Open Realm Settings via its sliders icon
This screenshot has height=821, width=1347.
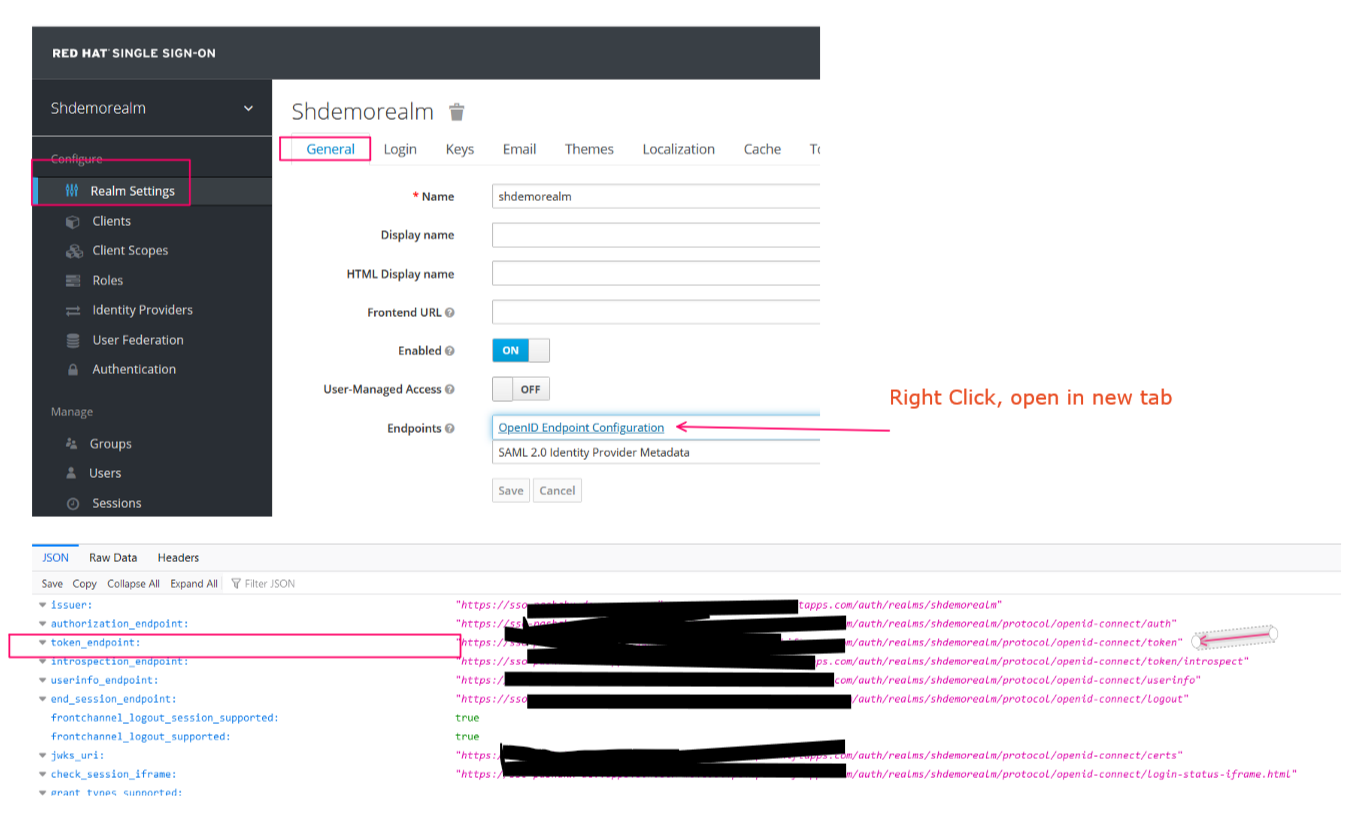[x=72, y=191]
